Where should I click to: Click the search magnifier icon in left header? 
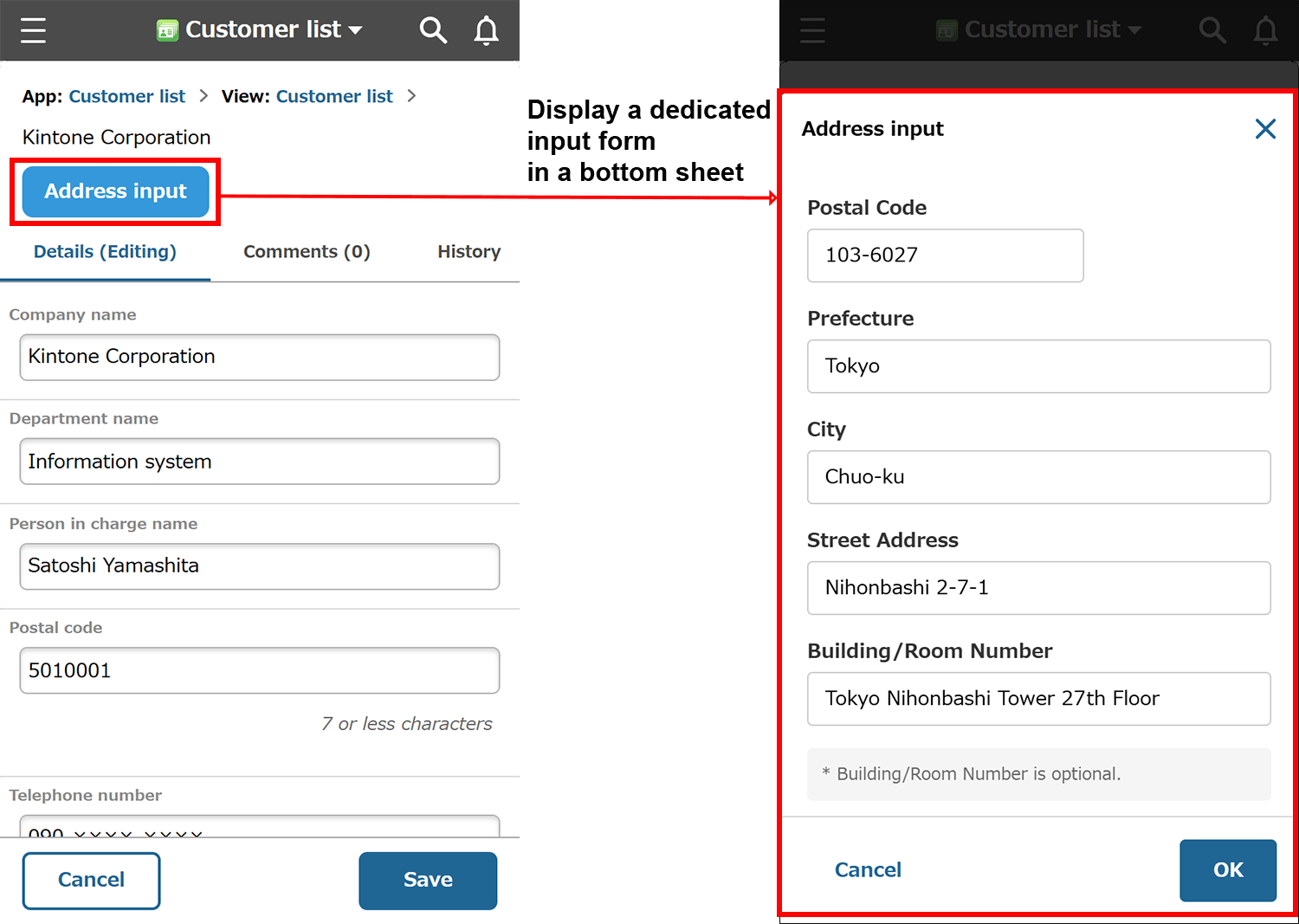click(433, 30)
